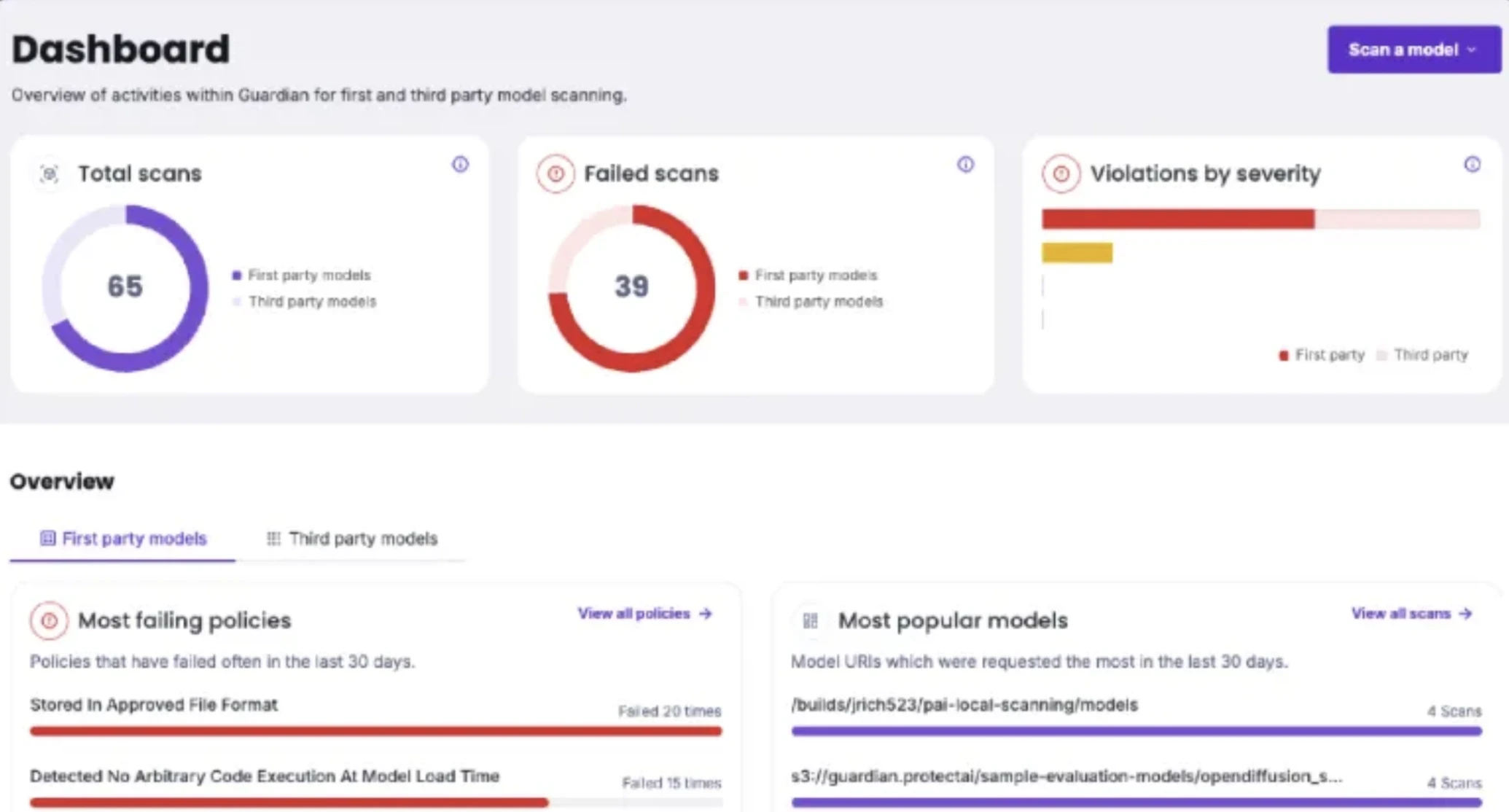Click the Failed scans alert icon
The height and width of the screenshot is (812, 1509).
pyautogui.click(x=555, y=174)
